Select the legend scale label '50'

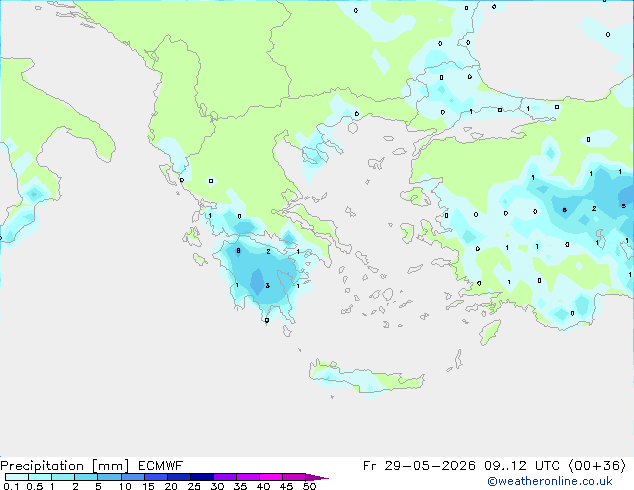(x=309, y=486)
